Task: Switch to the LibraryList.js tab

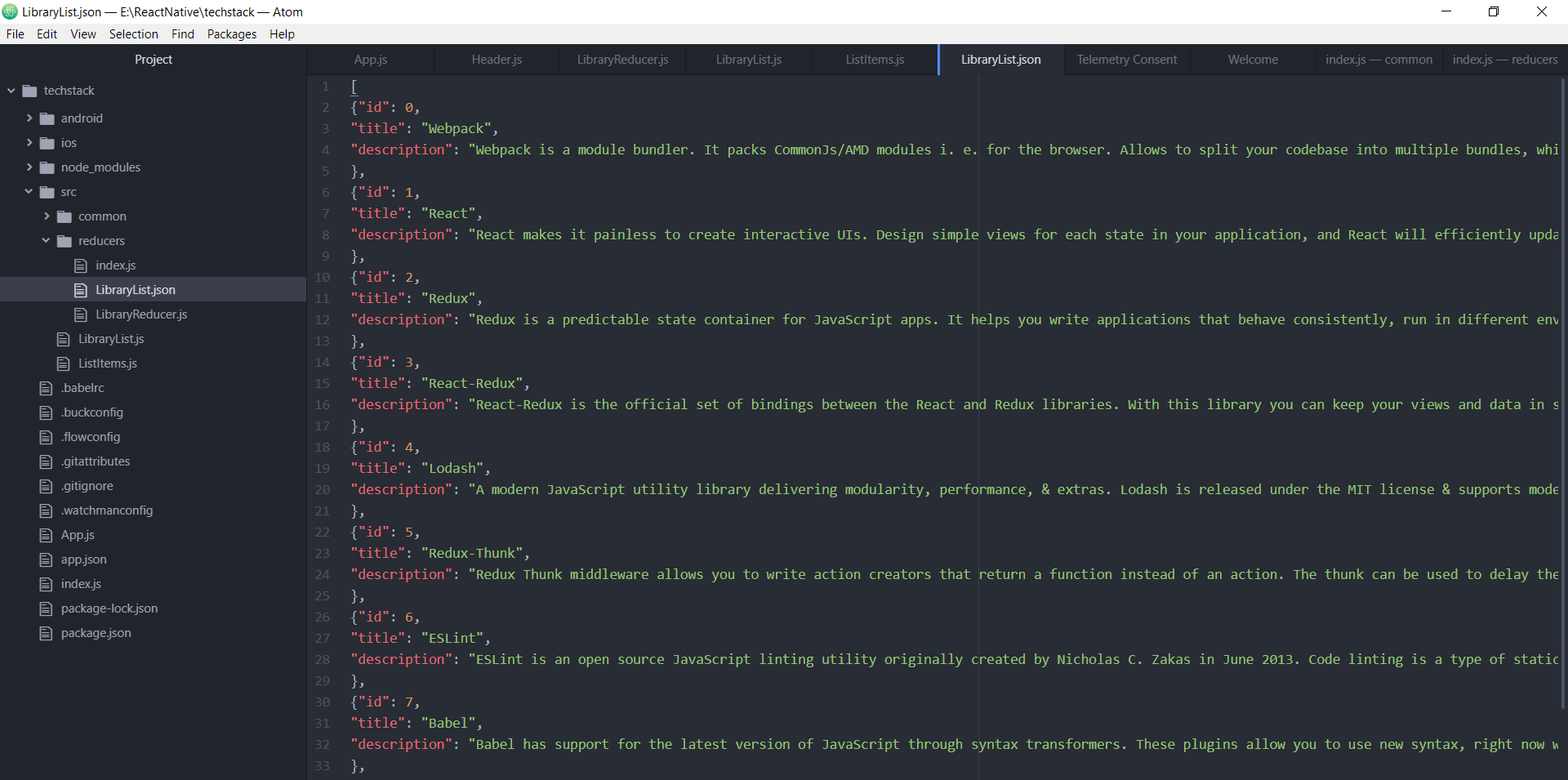Action: 749,60
